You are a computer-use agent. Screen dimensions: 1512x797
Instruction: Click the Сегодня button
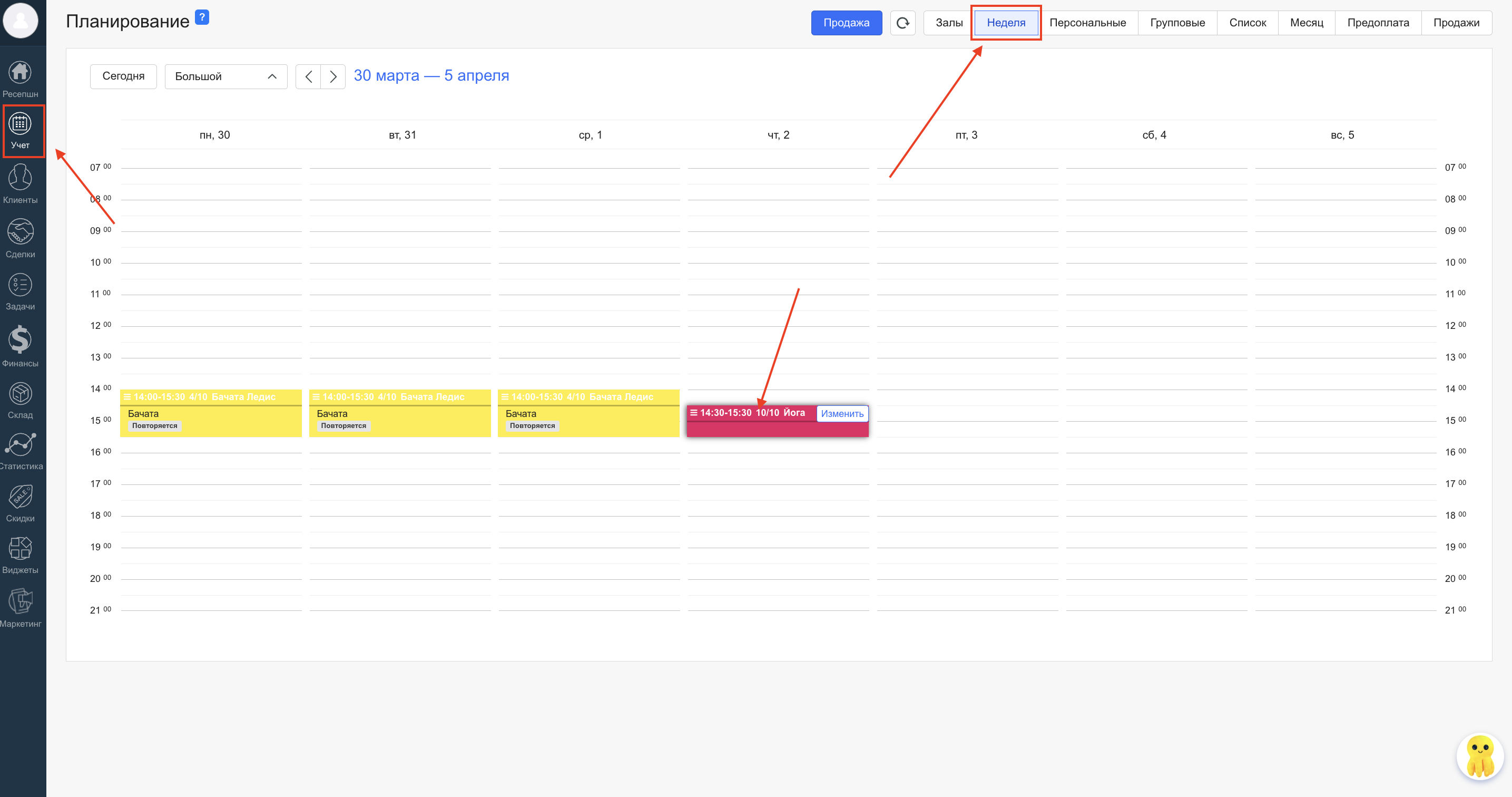tap(123, 76)
